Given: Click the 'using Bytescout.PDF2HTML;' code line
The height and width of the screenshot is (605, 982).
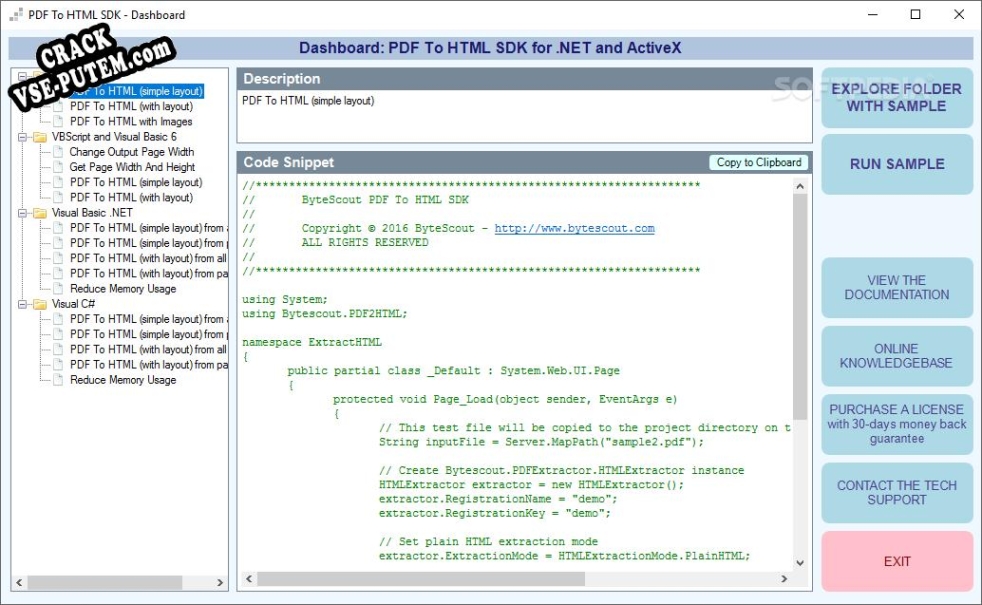Looking at the screenshot, I should 324,314.
